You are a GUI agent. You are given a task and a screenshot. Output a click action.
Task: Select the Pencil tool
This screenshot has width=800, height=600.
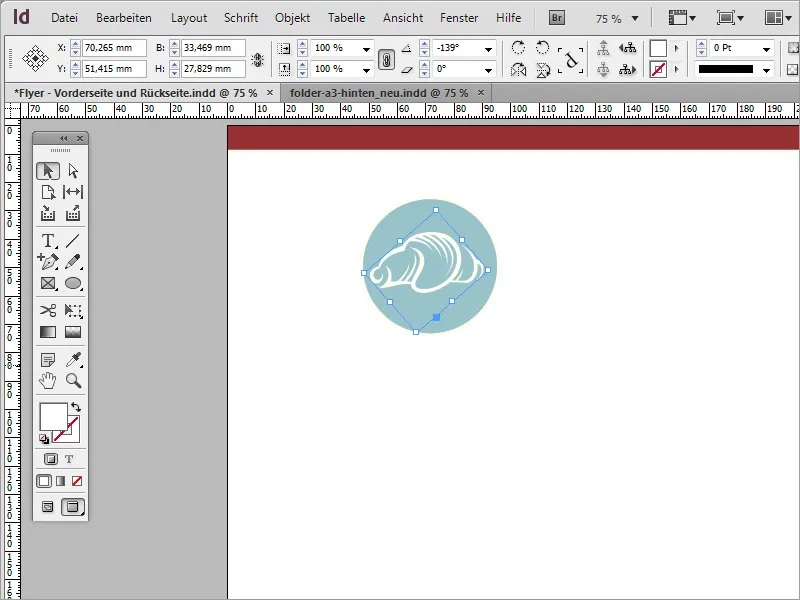coord(73,261)
